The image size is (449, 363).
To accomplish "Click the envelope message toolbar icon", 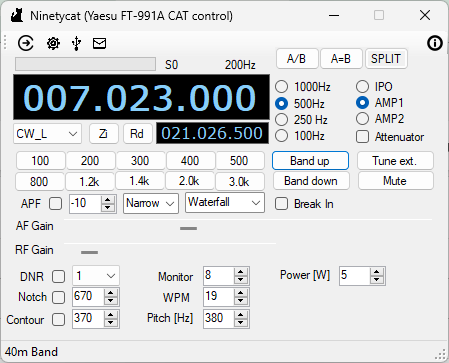I will (99, 43).
